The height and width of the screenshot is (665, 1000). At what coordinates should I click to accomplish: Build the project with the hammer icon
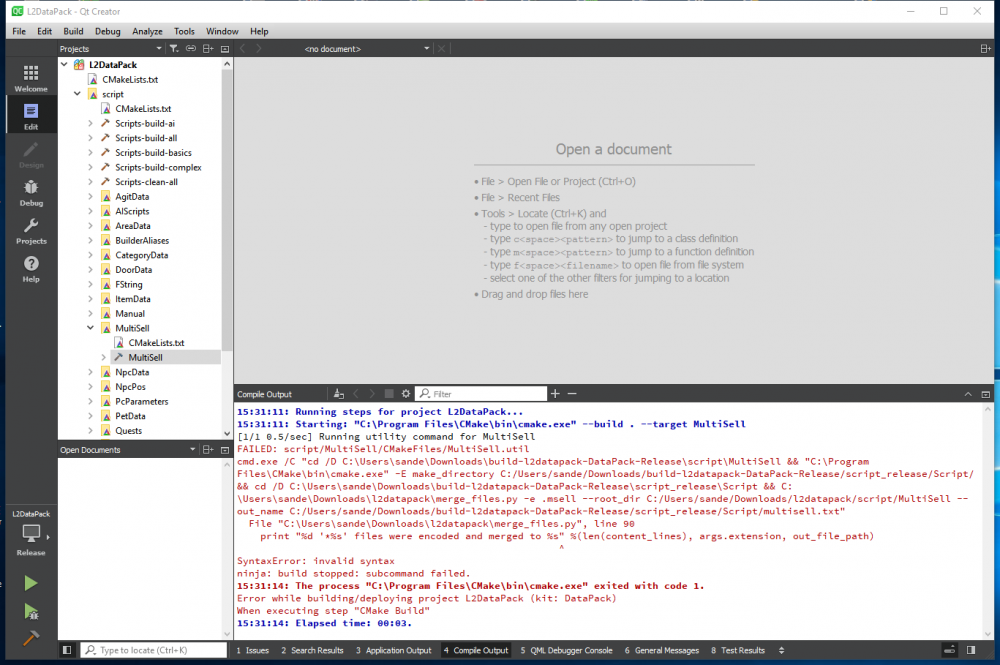pyautogui.click(x=30, y=638)
